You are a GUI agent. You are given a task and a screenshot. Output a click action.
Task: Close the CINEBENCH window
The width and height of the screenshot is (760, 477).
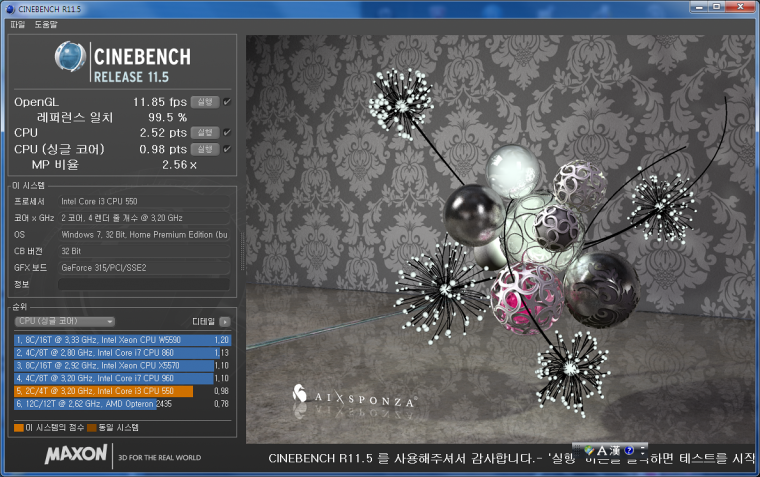(740, 7)
